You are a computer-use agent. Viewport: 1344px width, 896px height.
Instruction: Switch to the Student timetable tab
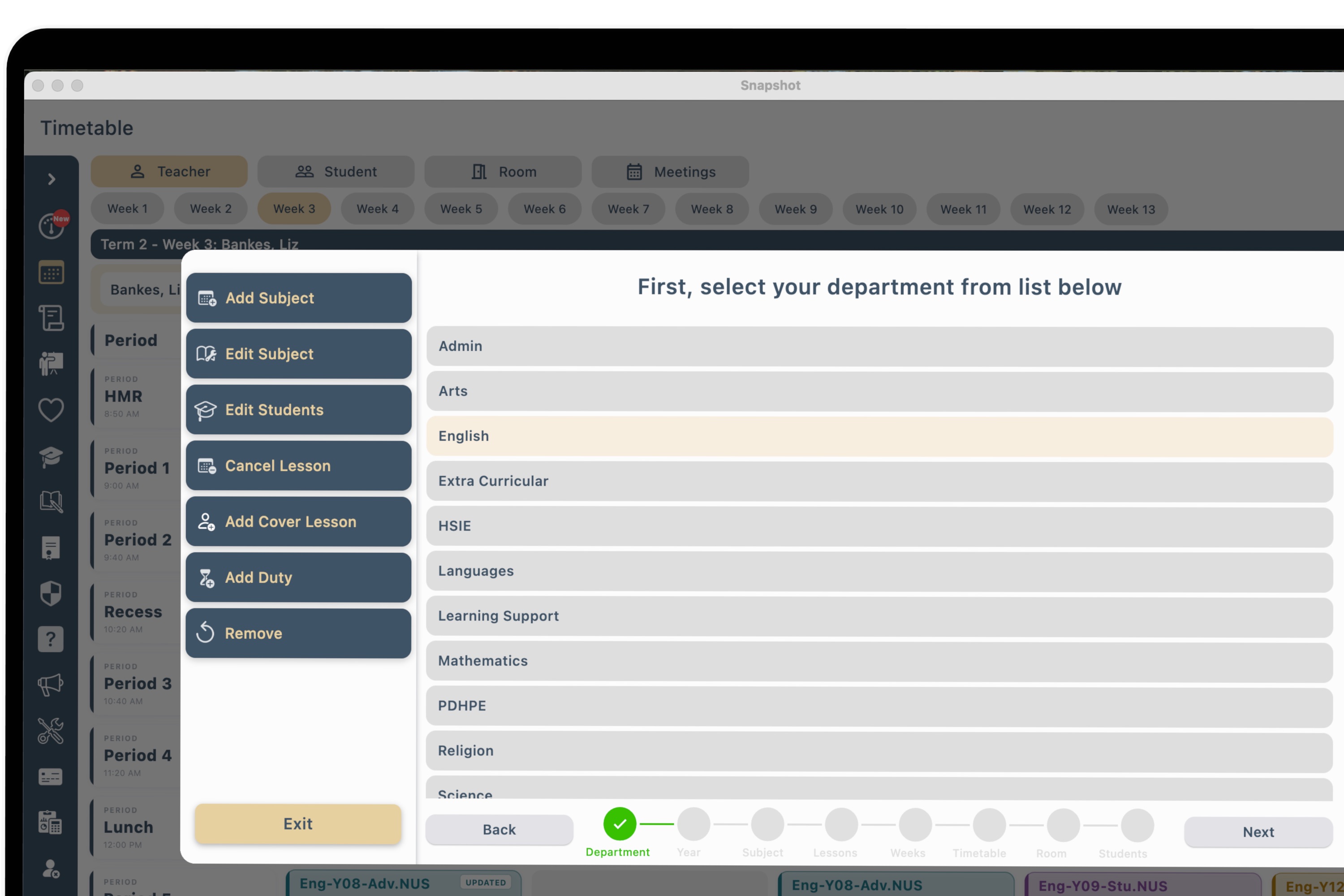[336, 172]
